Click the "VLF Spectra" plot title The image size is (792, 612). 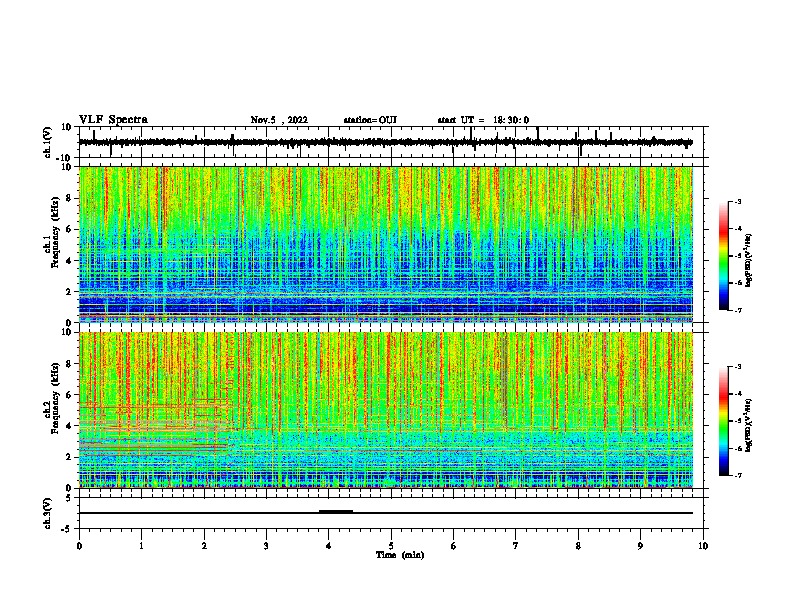click(113, 120)
